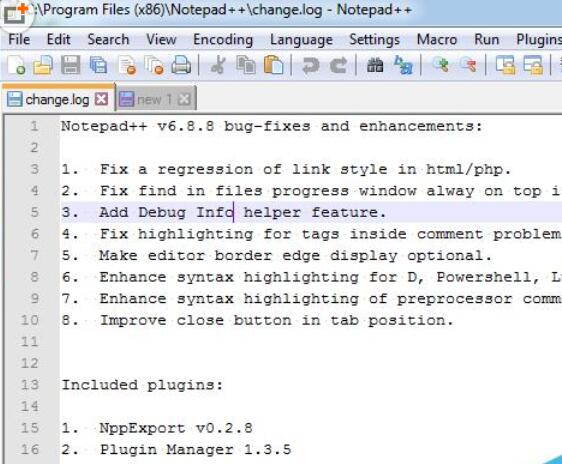Screen dimensions: 562x464
Task: Click the Find binoculars icon
Action: [x=375, y=65]
